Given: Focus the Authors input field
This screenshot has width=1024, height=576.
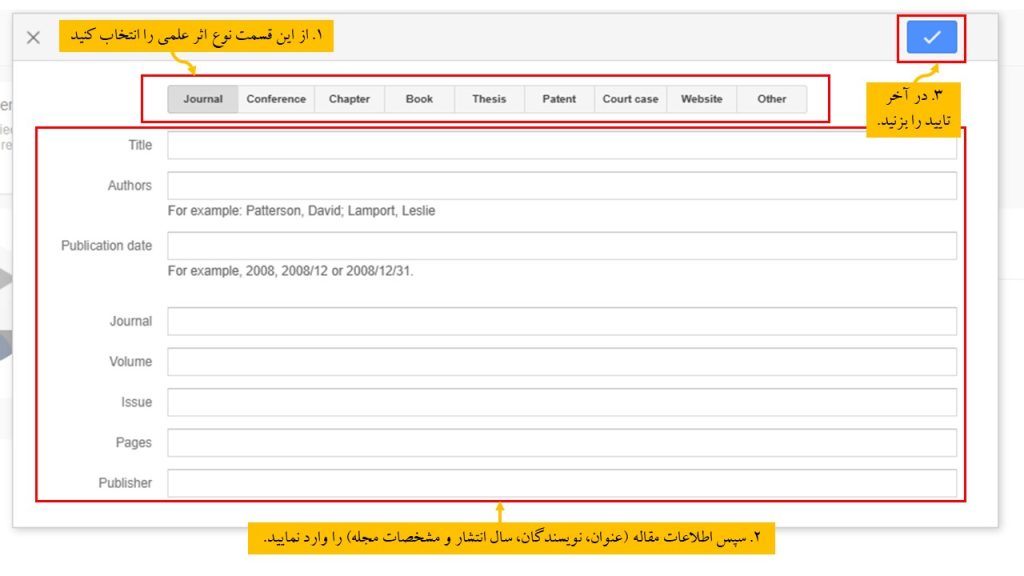Looking at the screenshot, I should tap(560, 185).
